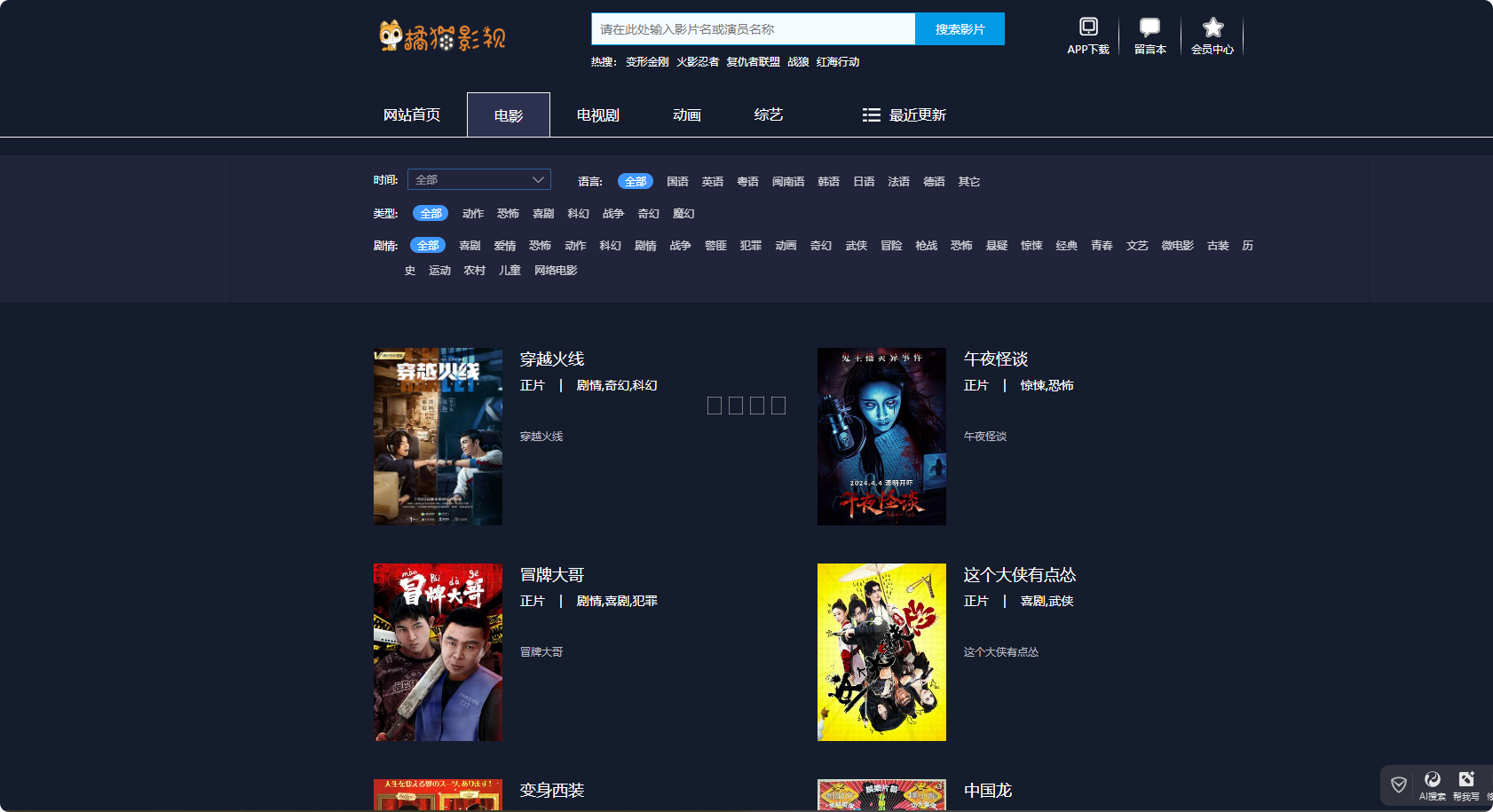Screen dimensions: 1493x812
Task: Open the 冒牌大哥 movie poster
Action: pos(438,652)
